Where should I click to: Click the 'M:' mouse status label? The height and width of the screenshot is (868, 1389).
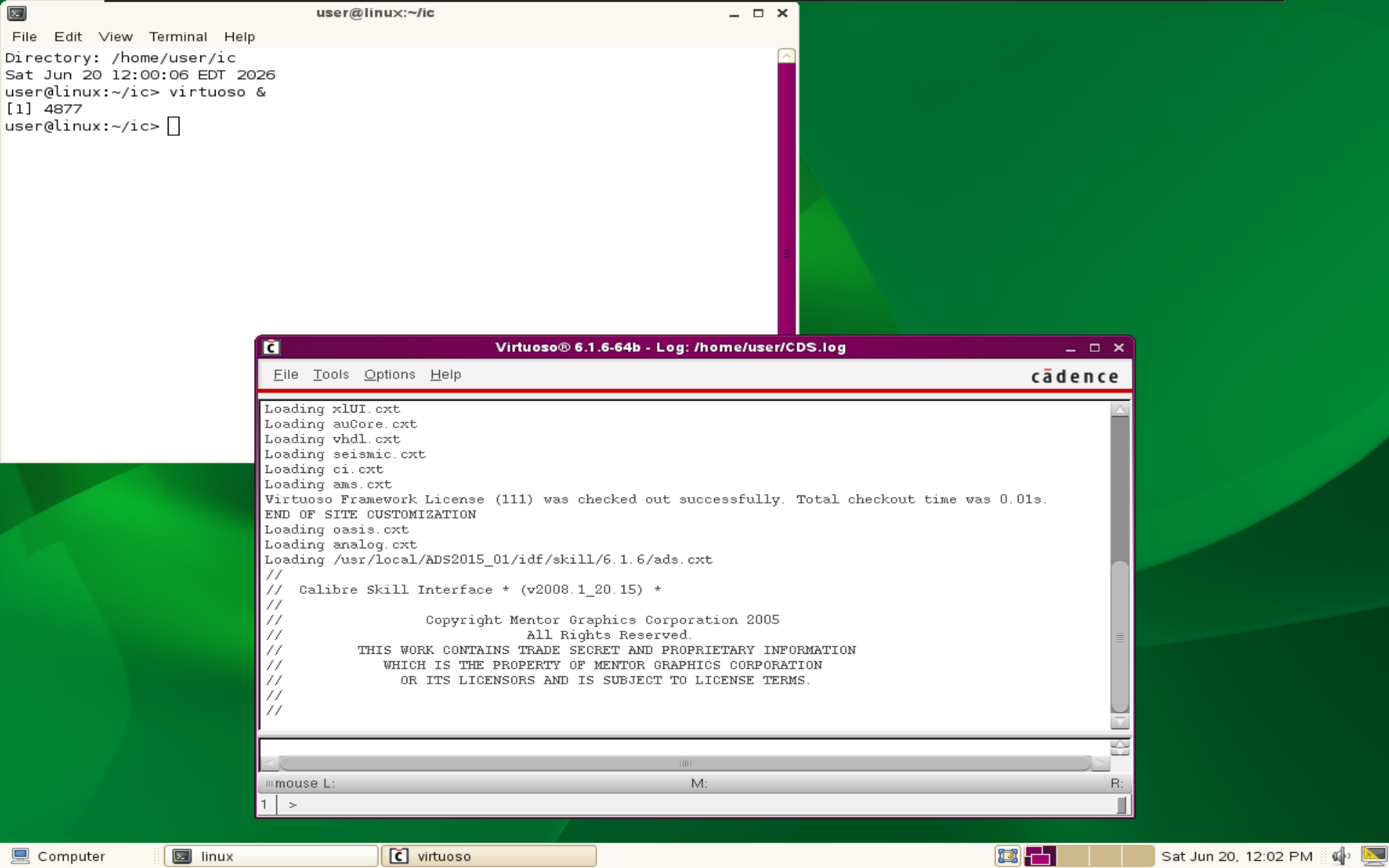699,783
